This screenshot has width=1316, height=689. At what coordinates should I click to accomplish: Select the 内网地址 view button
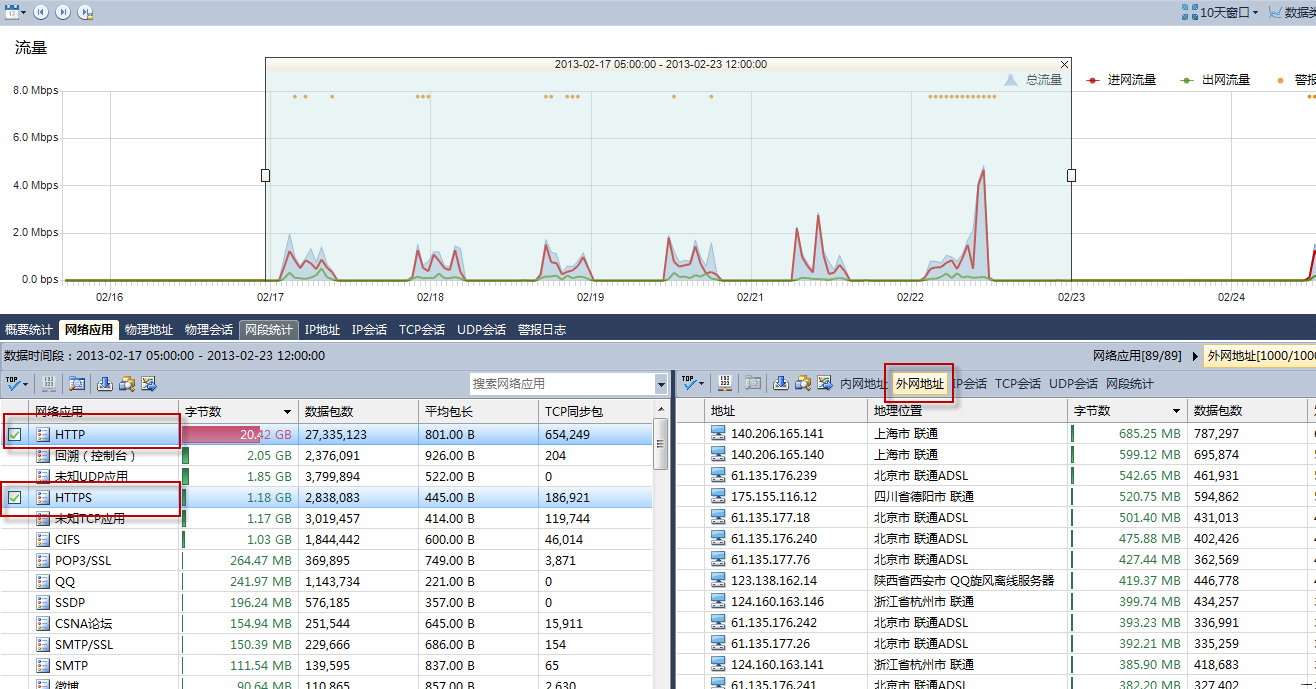tap(863, 383)
